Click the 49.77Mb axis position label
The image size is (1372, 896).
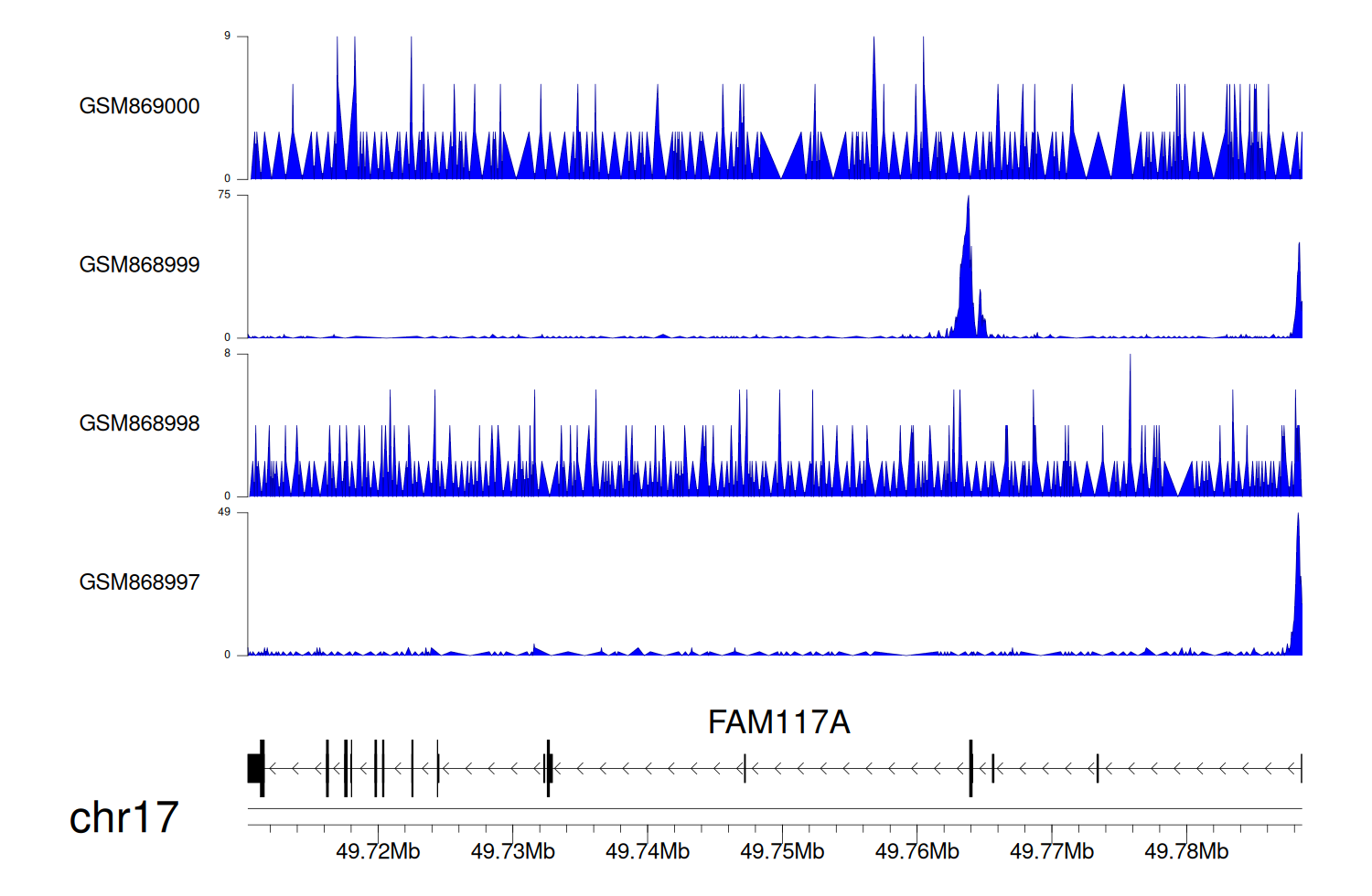(x=1051, y=851)
